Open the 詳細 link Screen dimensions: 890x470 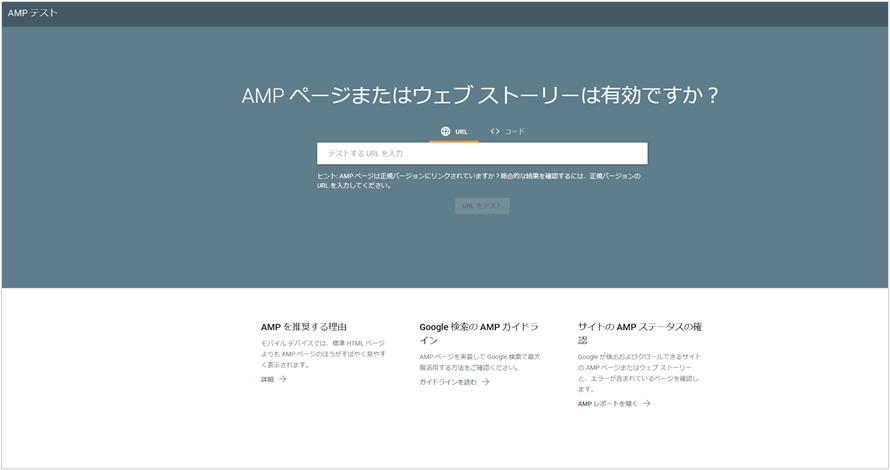click(267, 379)
